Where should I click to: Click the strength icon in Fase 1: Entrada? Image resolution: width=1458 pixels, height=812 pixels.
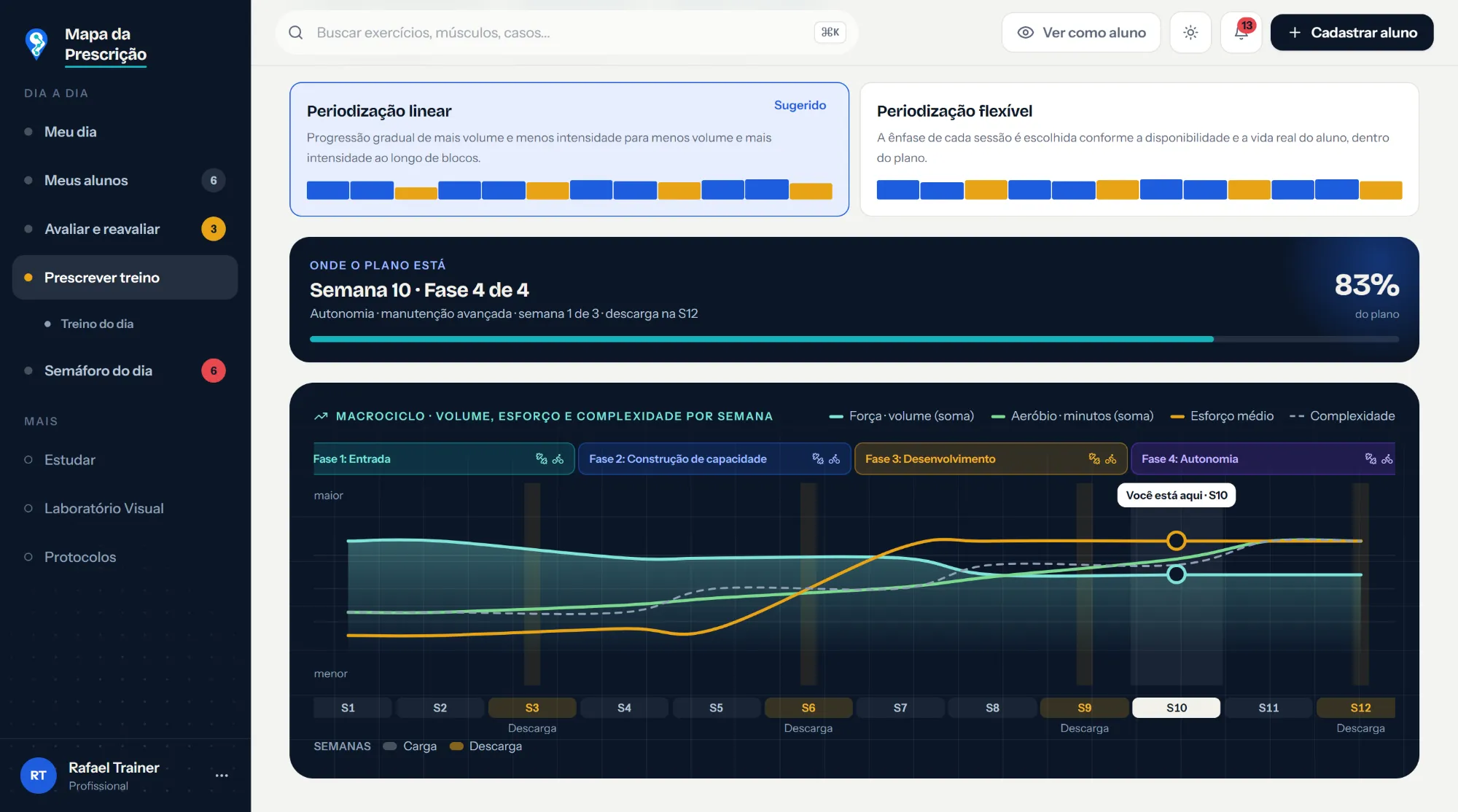tap(542, 458)
